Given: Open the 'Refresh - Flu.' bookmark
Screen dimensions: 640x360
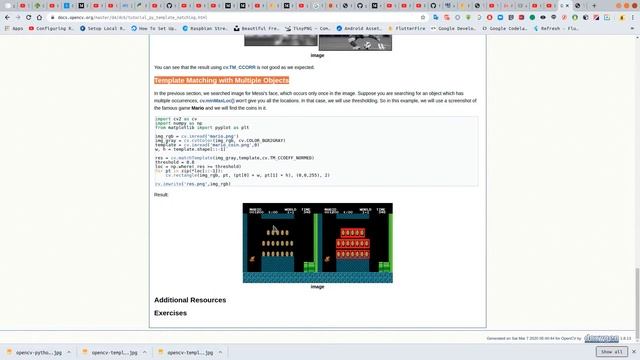Looking at the screenshot, I should click(556, 29).
